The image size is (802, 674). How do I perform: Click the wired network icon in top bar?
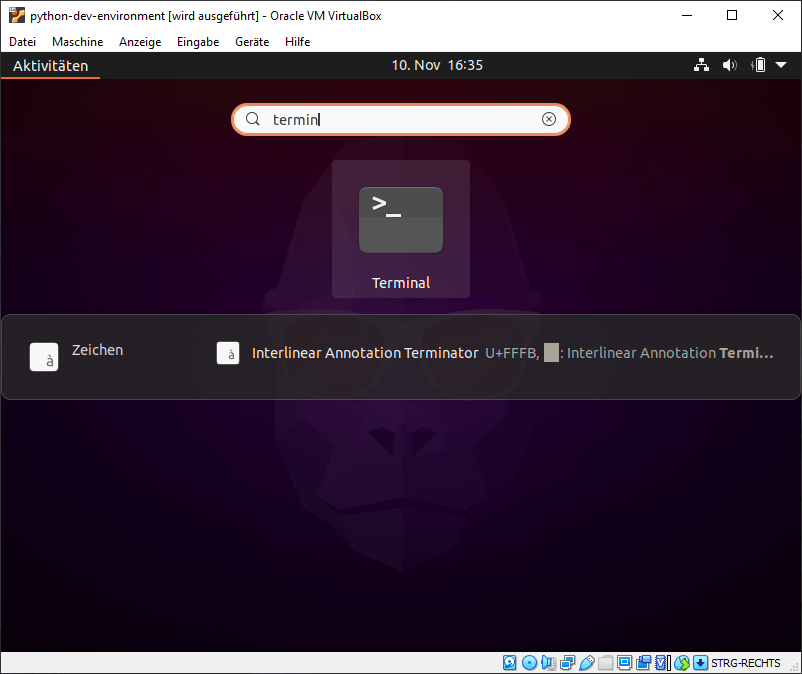[x=701, y=65]
